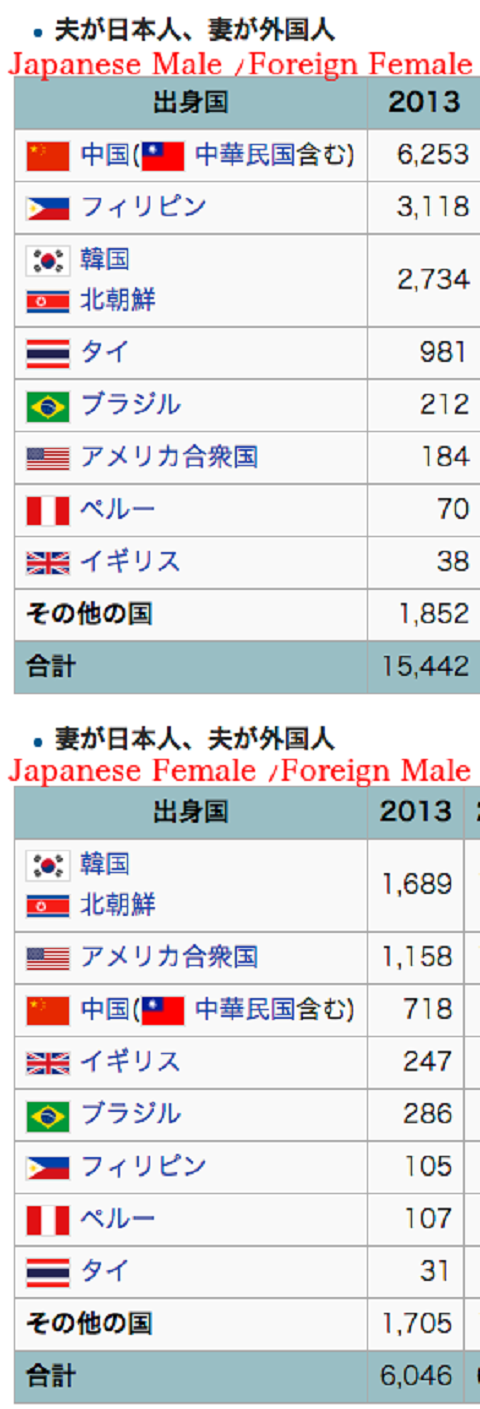The height and width of the screenshot is (1409, 480).
Task: Select the total value 6,046
Action: point(416,1376)
